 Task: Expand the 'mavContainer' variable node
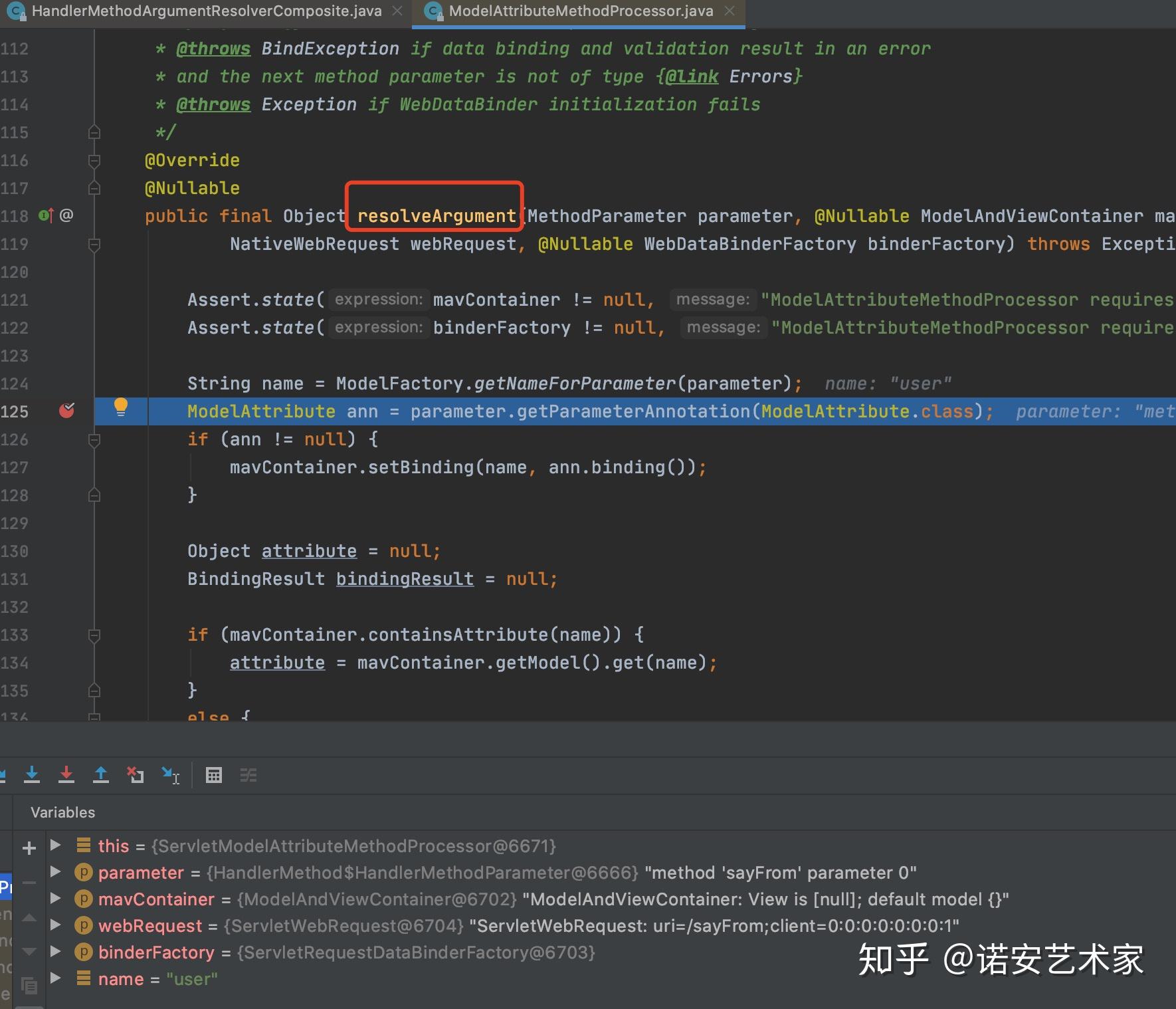click(x=56, y=898)
